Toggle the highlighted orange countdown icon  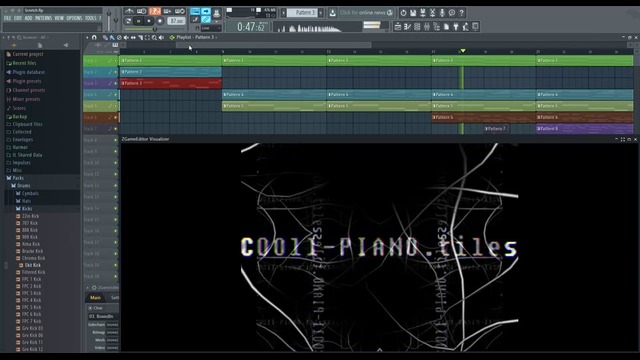[x=155, y=11]
